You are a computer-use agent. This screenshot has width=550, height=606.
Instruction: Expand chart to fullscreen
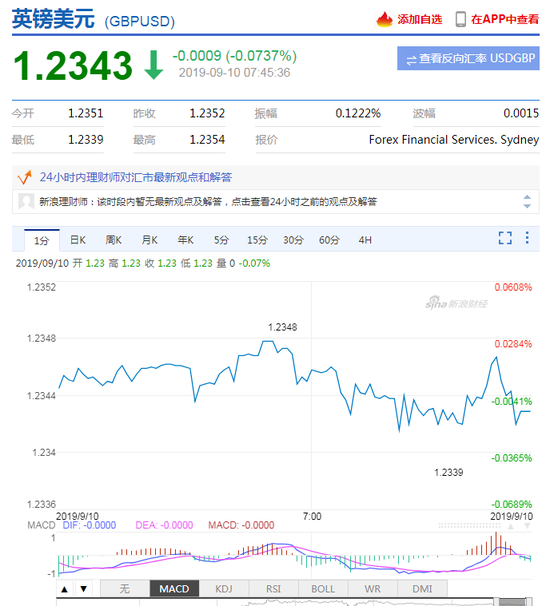(x=505, y=238)
